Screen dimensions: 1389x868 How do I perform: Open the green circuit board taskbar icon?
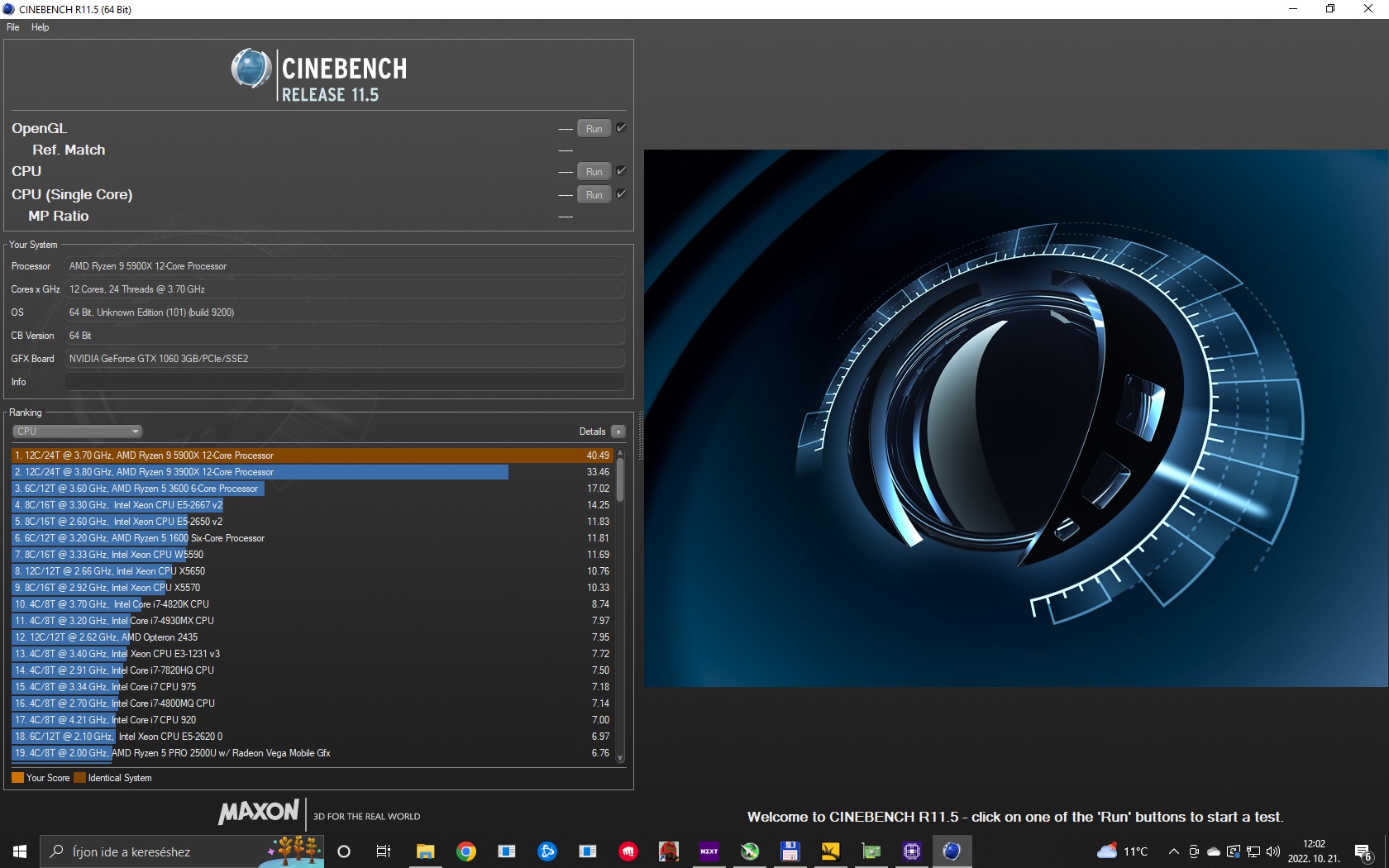click(871, 851)
